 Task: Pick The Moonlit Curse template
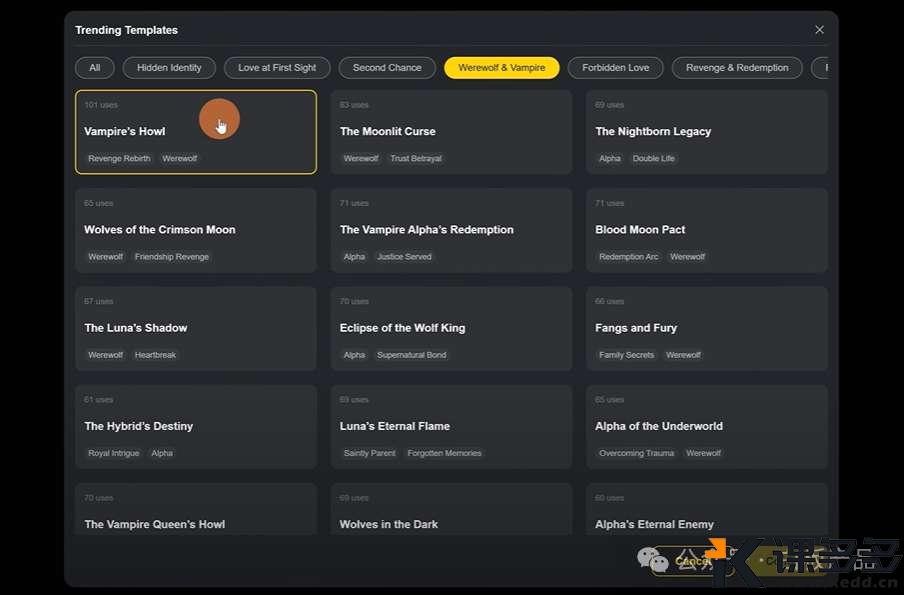pos(451,132)
